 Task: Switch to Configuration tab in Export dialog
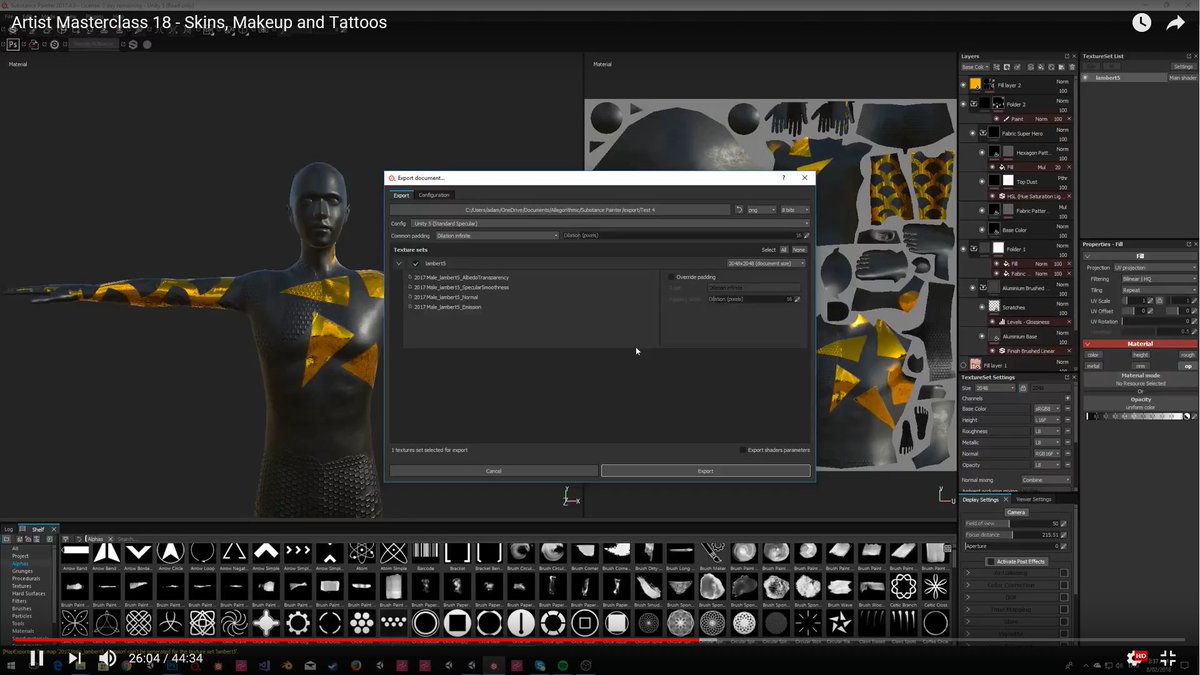(x=434, y=195)
